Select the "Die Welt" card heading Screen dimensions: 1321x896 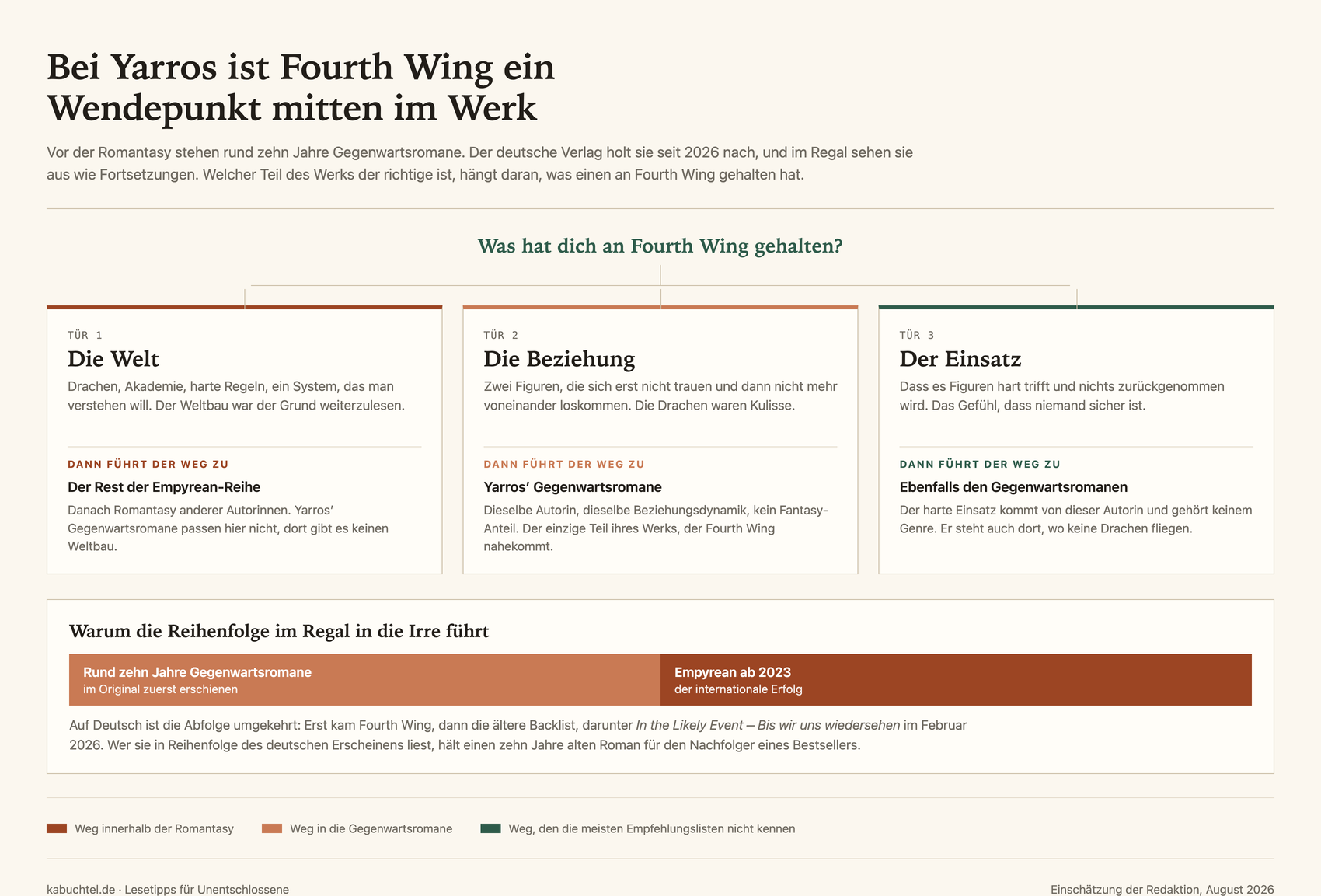click(x=113, y=359)
